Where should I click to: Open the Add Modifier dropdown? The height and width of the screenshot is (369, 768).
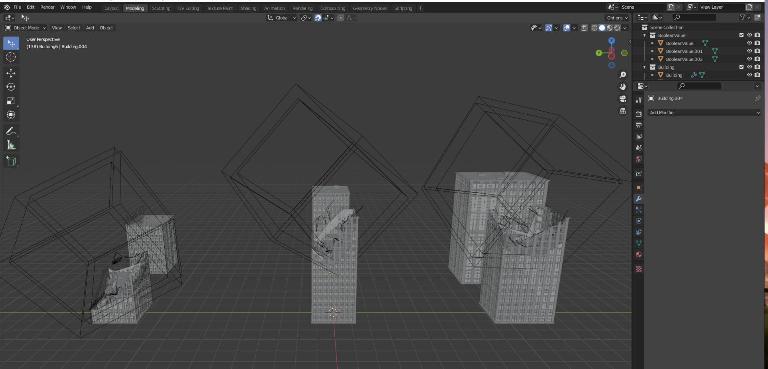click(705, 113)
